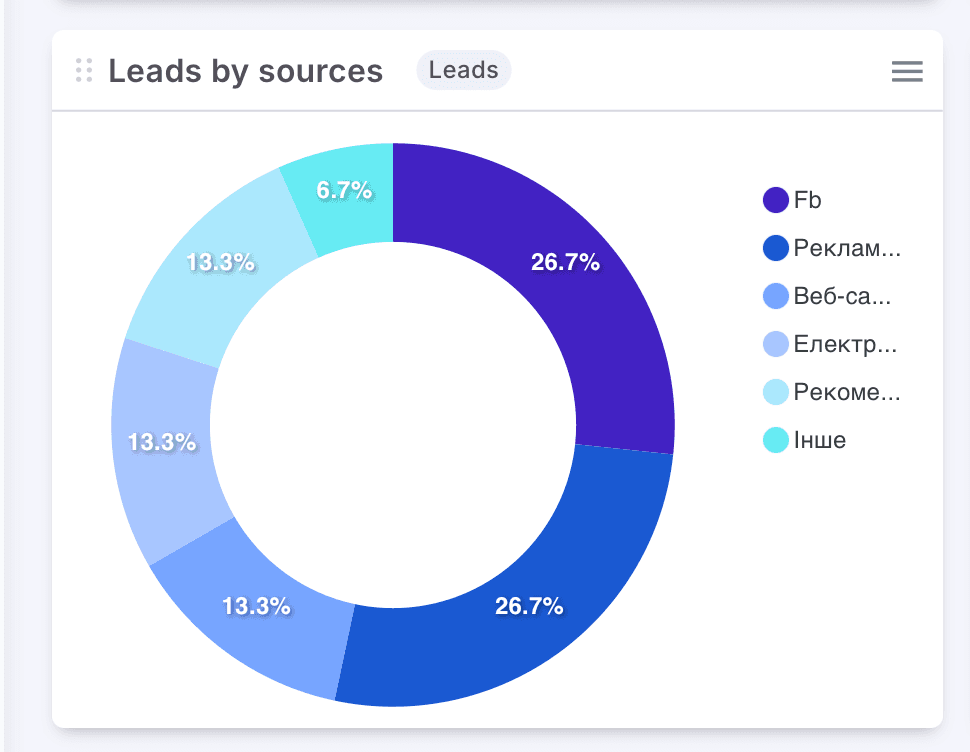Toggle the Веб-са... legend color dot
This screenshot has width=970, height=752.
point(776,296)
